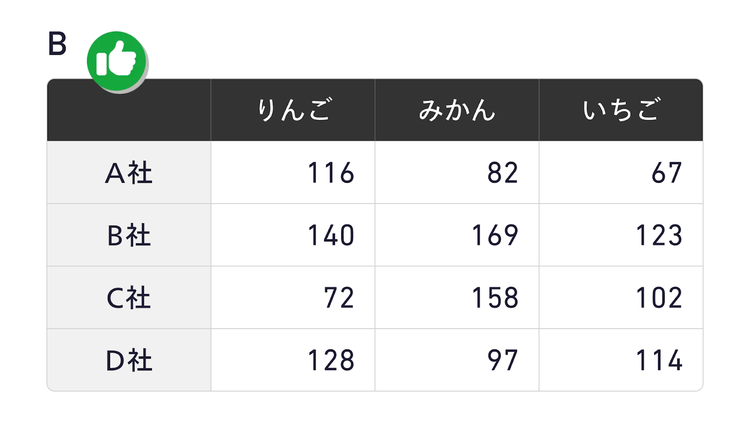
Task: Click the A社 いちご cell value 67
Action: coord(666,173)
